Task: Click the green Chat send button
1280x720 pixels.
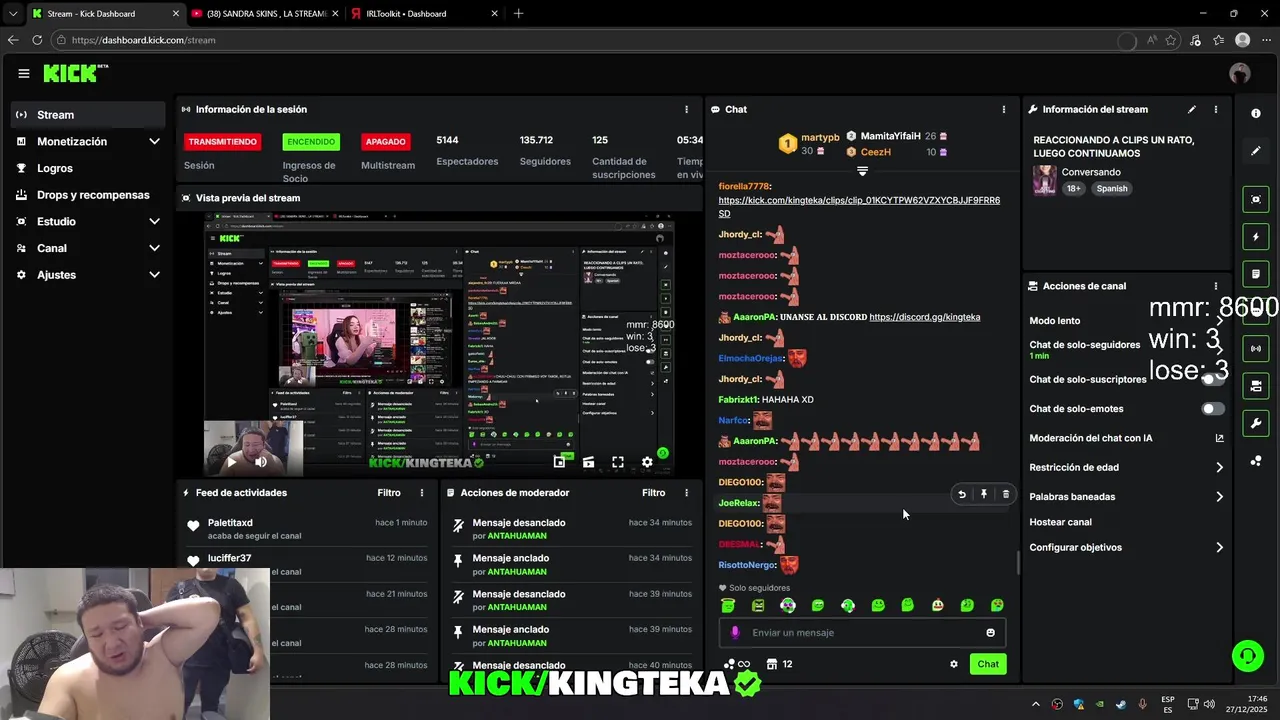Action: [x=988, y=664]
